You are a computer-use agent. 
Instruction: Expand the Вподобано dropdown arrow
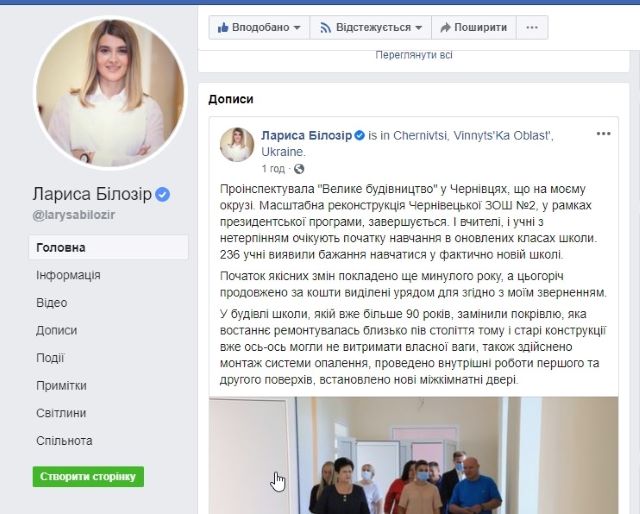click(297, 28)
